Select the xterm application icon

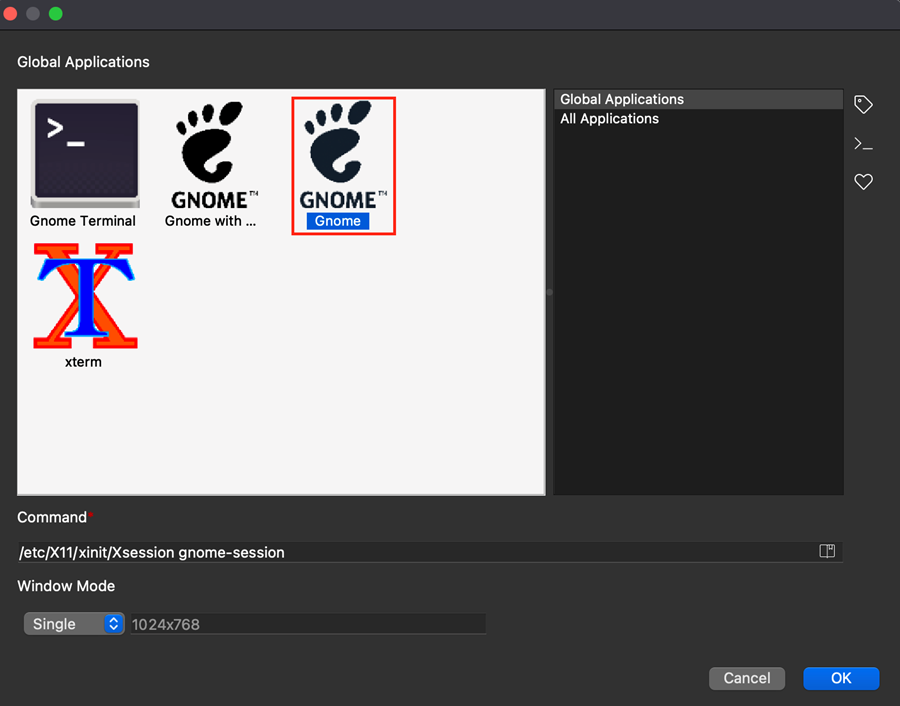point(84,296)
